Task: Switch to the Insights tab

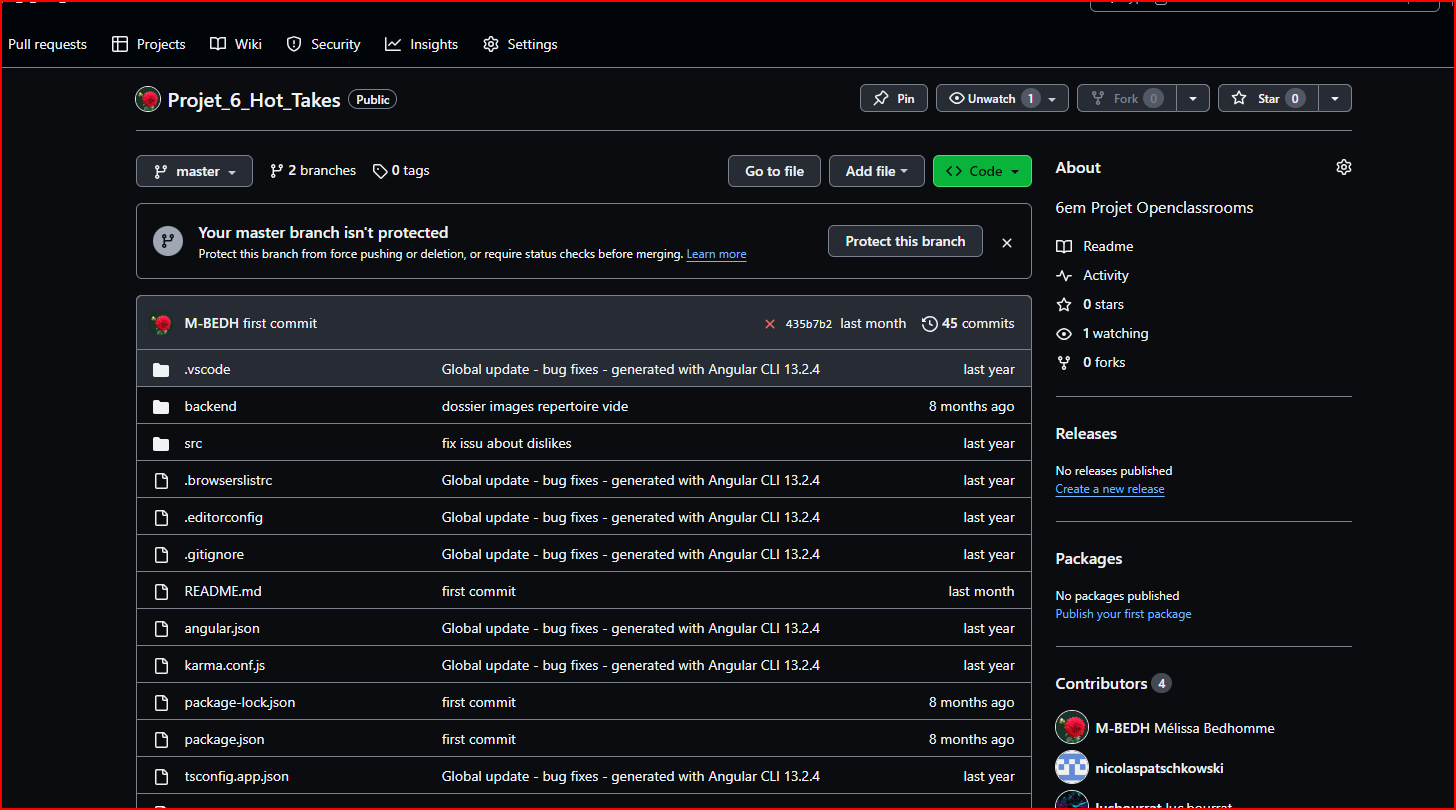Action: click(422, 44)
